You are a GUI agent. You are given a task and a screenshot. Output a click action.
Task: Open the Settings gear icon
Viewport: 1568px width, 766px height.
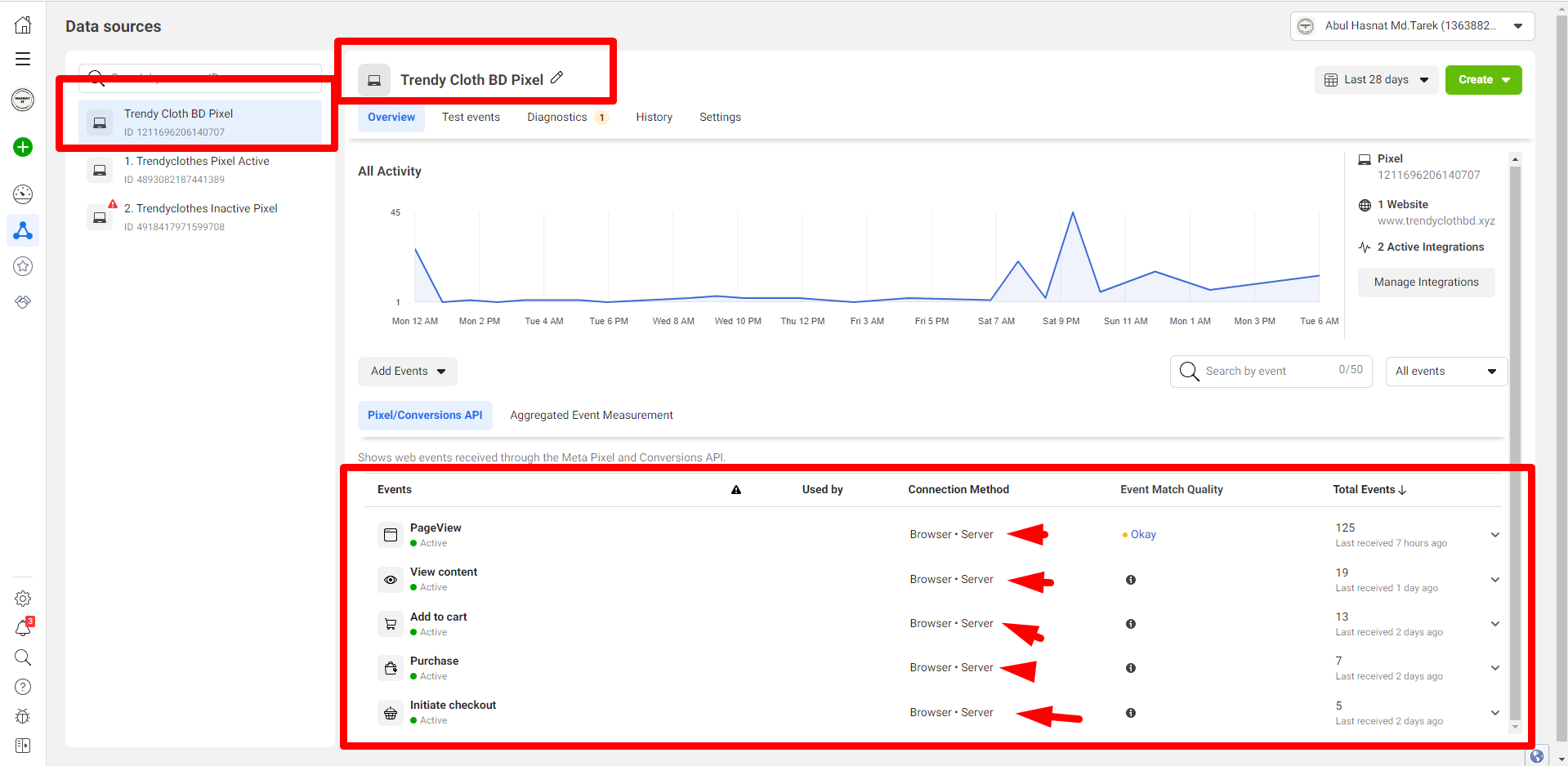point(22,598)
